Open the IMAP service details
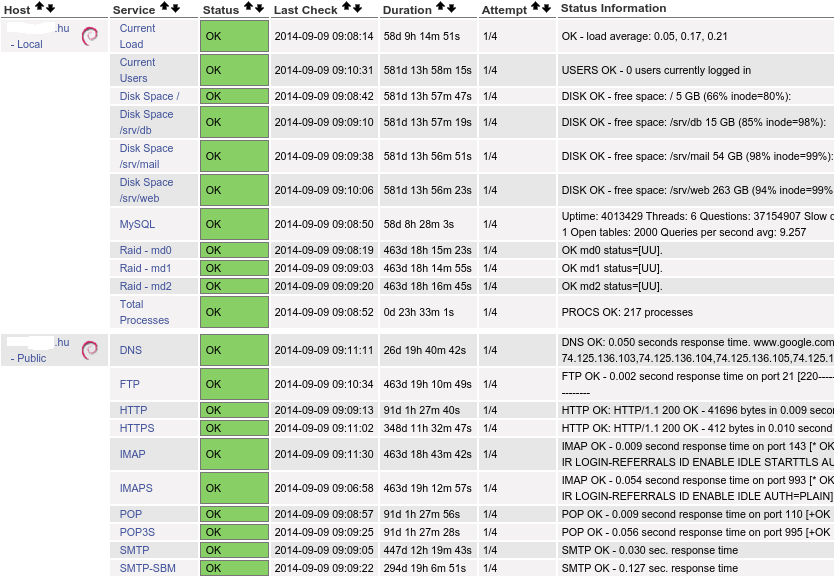834x578 pixels. click(132, 455)
